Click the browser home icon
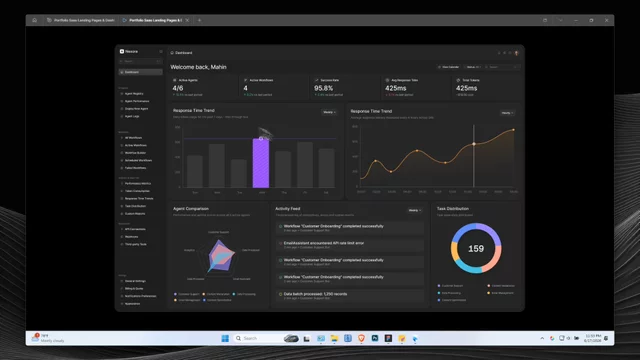Image resolution: width=640 pixels, height=360 pixels. point(35,20)
